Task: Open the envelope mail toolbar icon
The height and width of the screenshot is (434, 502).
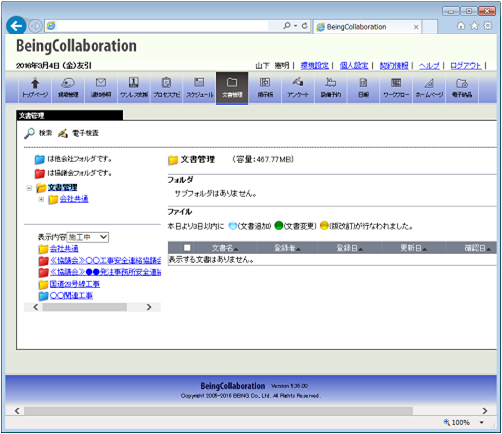Action: pos(101,87)
